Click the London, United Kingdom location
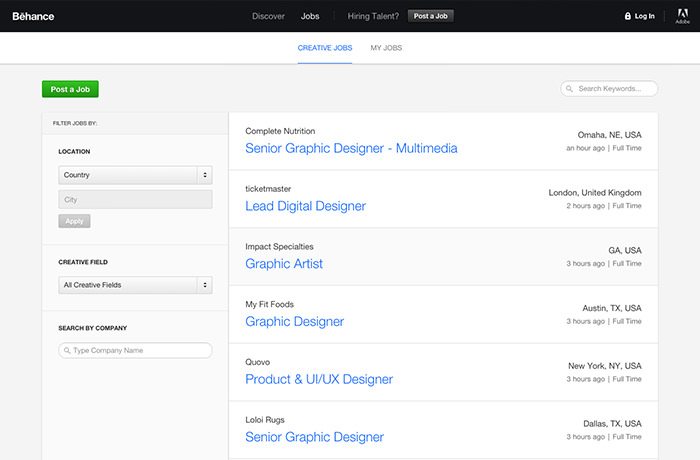The height and width of the screenshot is (460, 700). pos(595,192)
